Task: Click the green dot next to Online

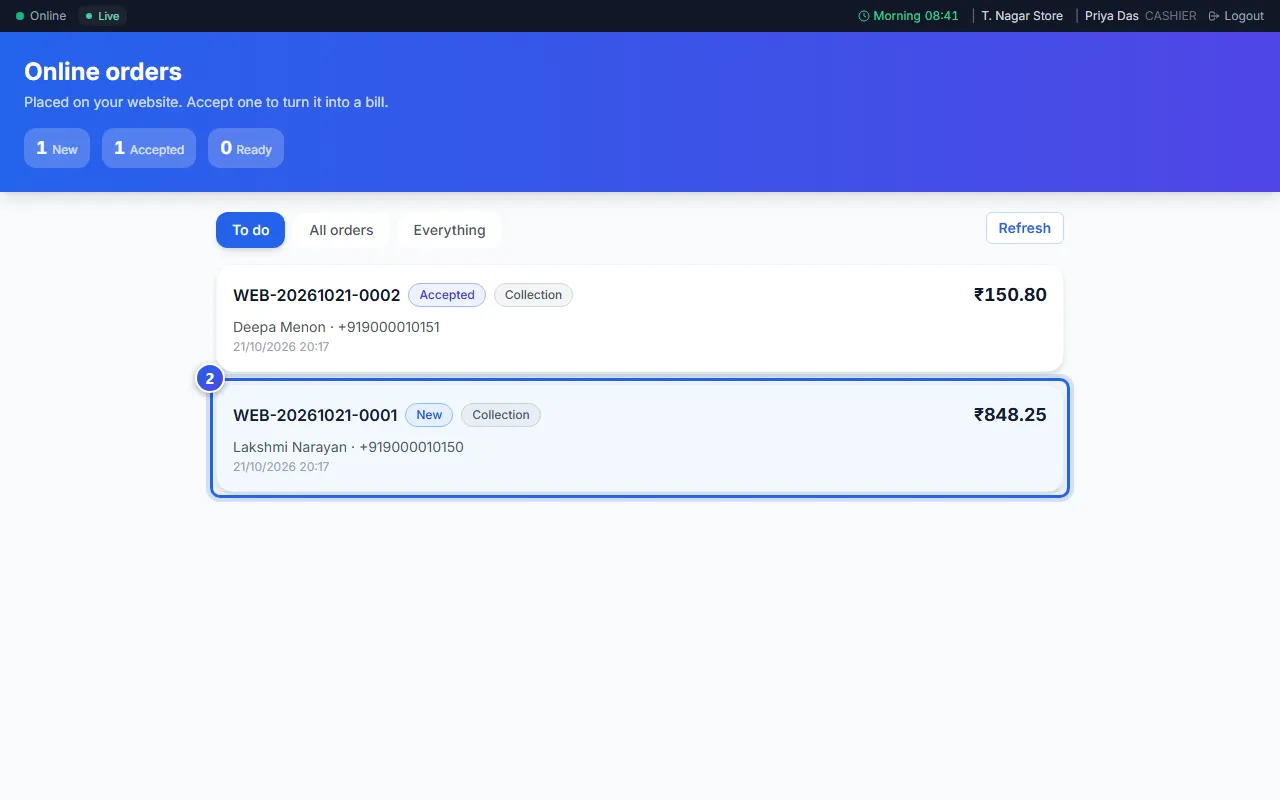Action: point(20,16)
